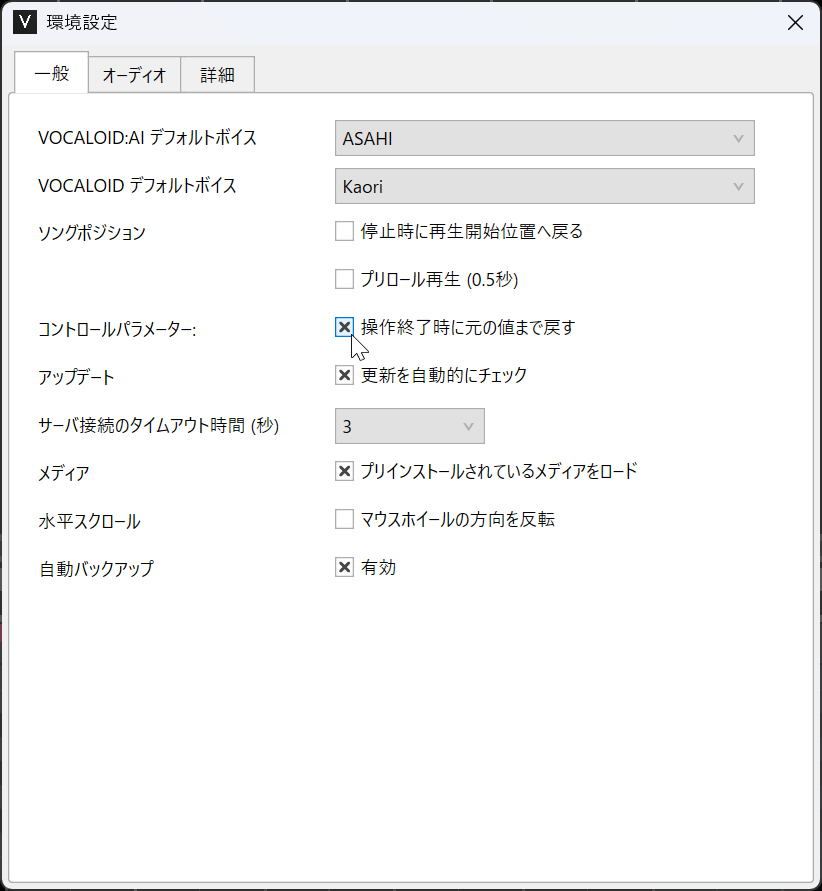Uncheck 更新を自動的にチェック checkbox
Viewport: 822px width, 891px height.
pos(344,375)
